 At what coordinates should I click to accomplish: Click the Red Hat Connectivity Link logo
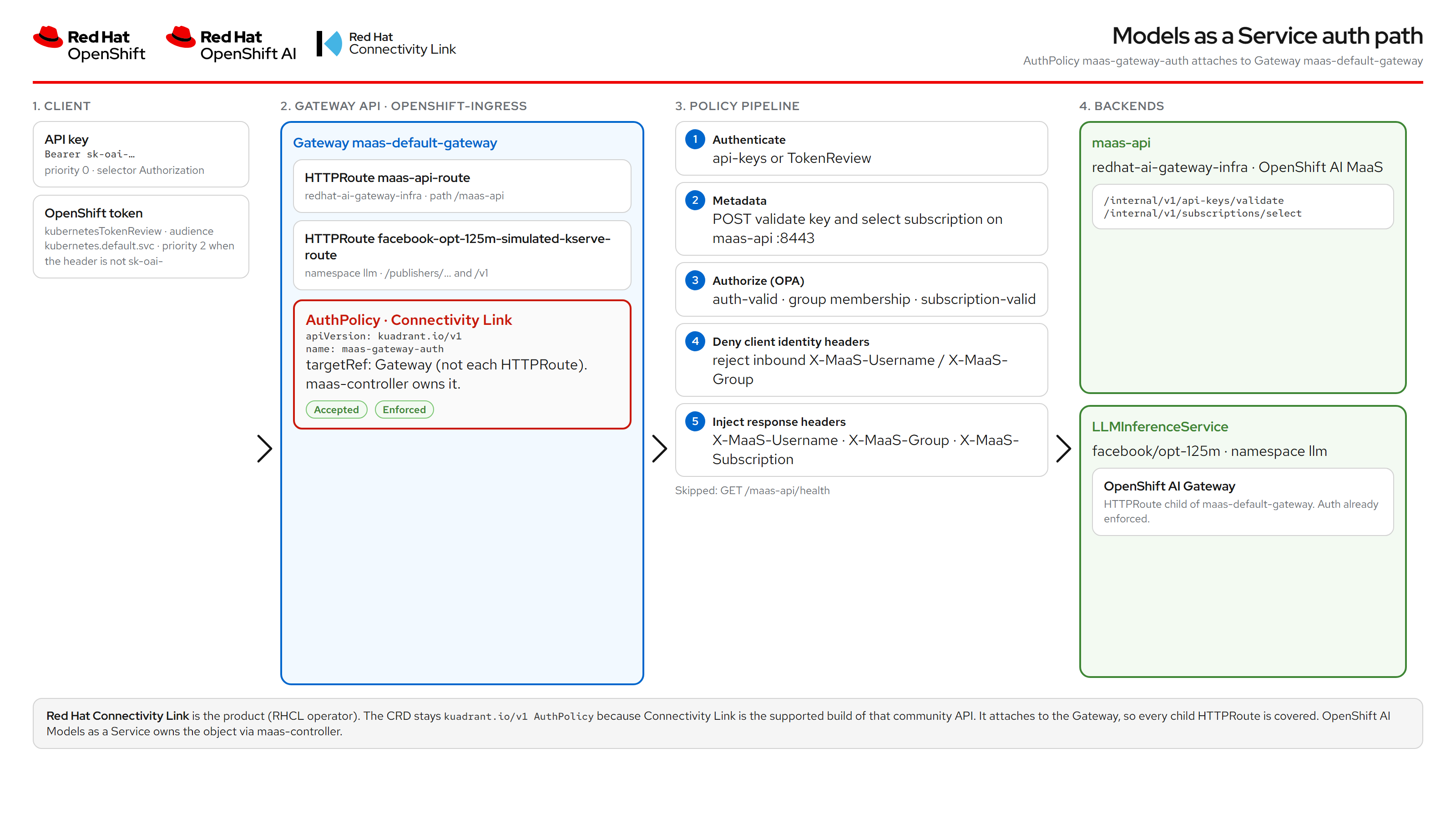[386, 44]
